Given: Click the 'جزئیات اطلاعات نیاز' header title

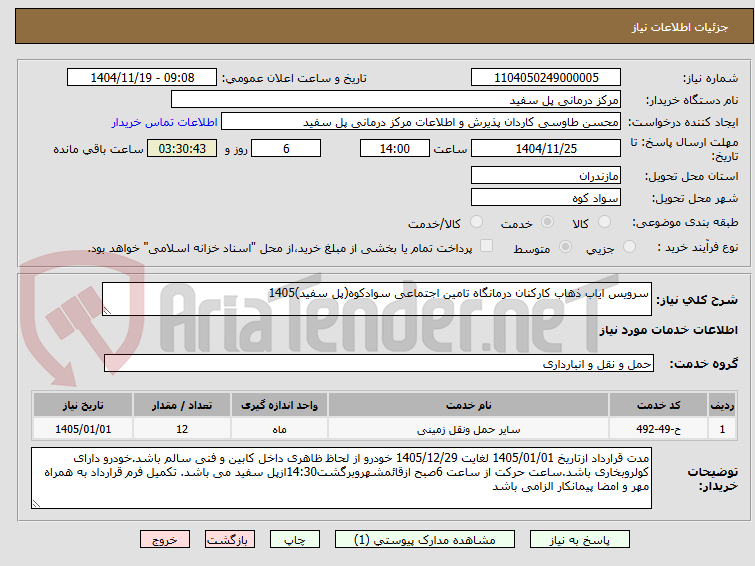Looking at the screenshot, I should click(679, 27).
